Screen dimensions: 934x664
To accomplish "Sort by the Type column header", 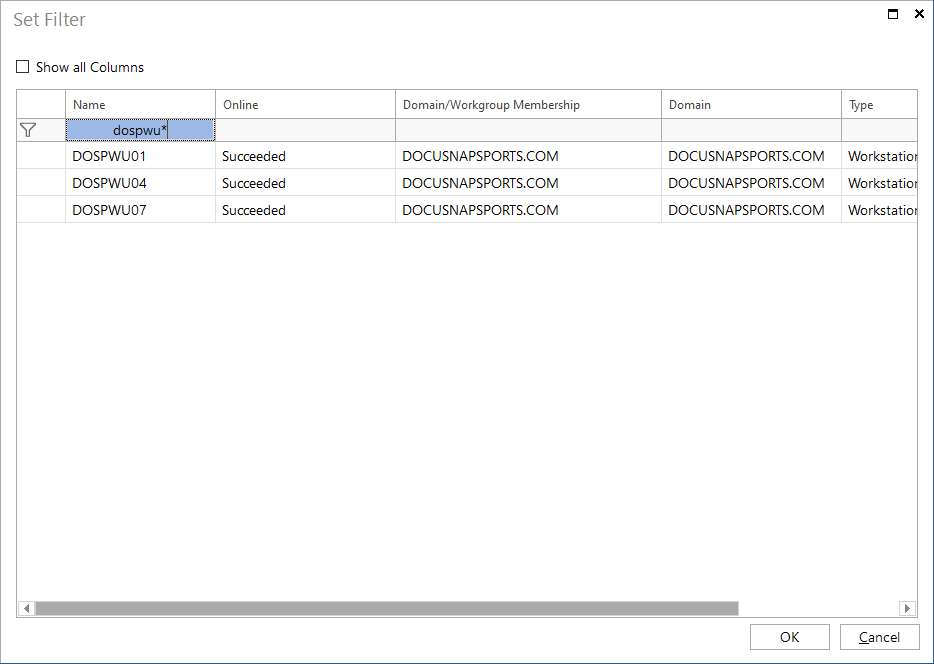I will [x=879, y=104].
